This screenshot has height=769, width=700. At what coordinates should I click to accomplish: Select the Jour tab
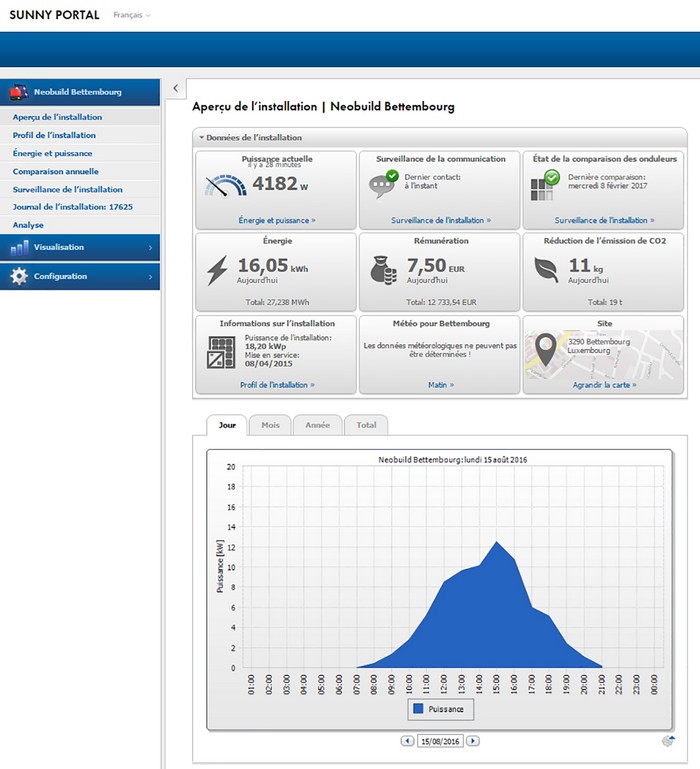tap(227, 425)
